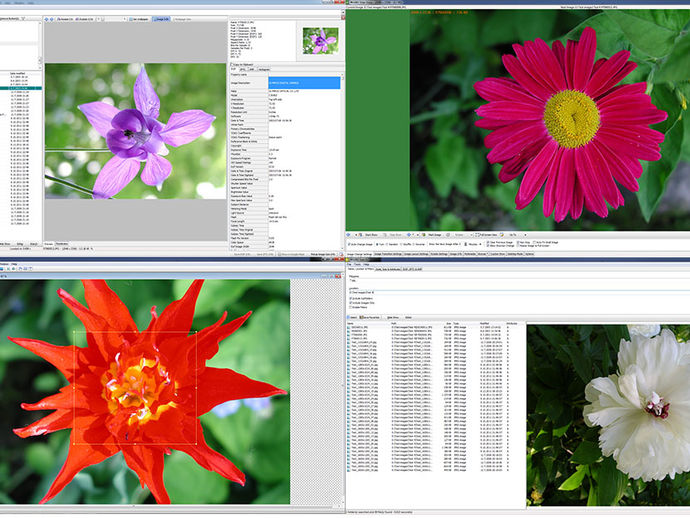The width and height of the screenshot is (690, 518).
Task: Open the Thumbnails tab in viewer
Action: pos(62,244)
